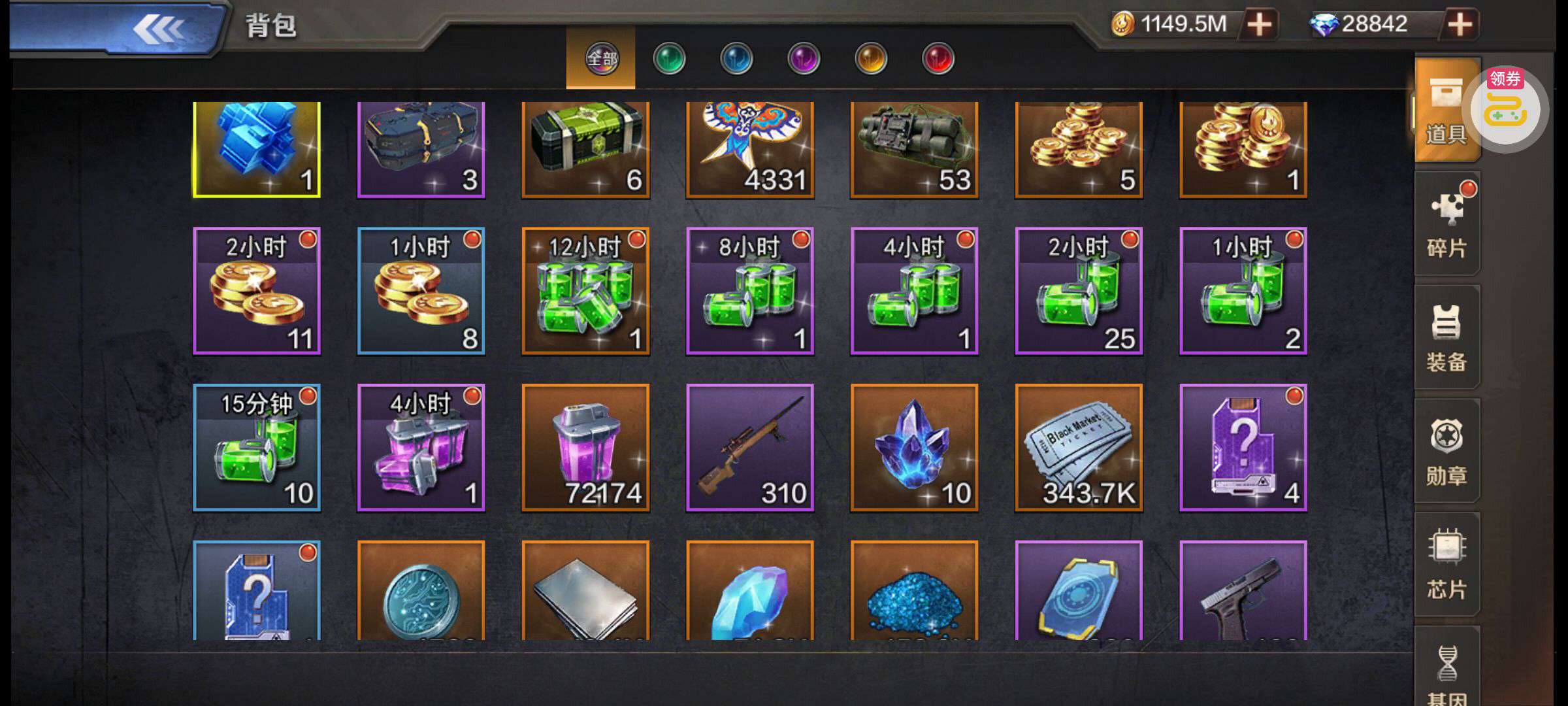Filter items by red quality orb

pos(938,59)
